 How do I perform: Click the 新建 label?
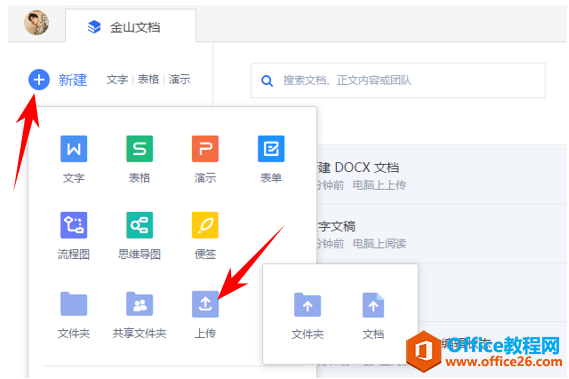tap(73, 80)
